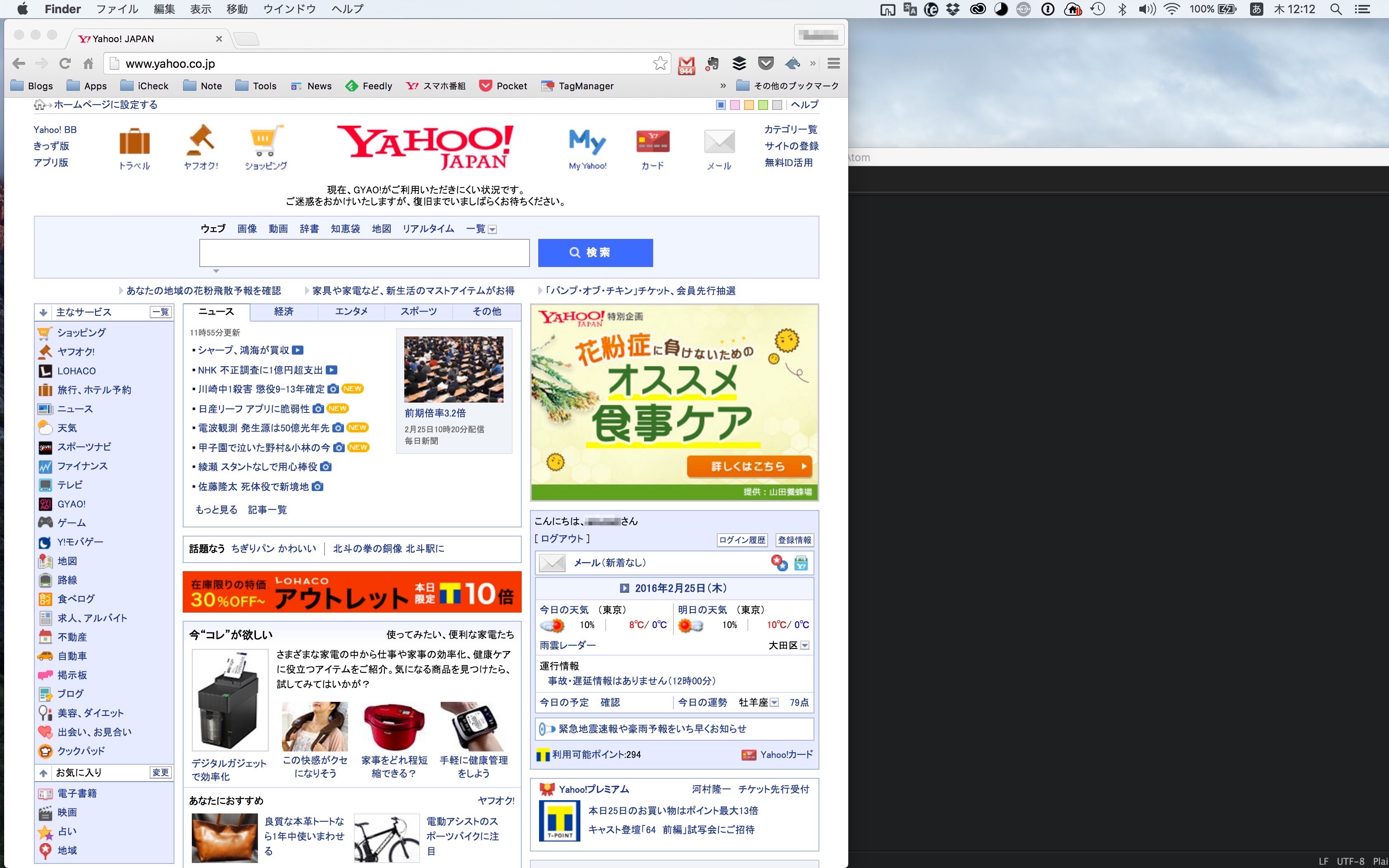Click the ログアウト link

[x=562, y=539]
